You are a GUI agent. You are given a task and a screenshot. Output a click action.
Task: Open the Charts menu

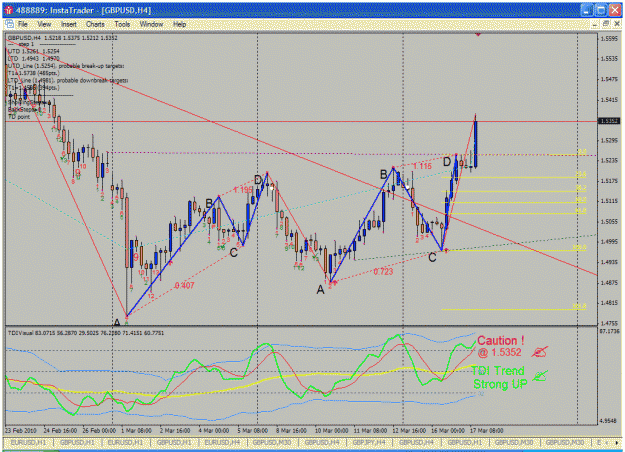95,24
